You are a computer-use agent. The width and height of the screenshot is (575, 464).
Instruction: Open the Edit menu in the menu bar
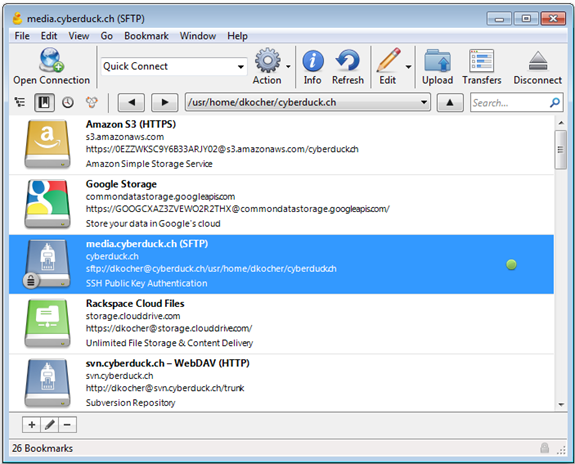point(49,36)
